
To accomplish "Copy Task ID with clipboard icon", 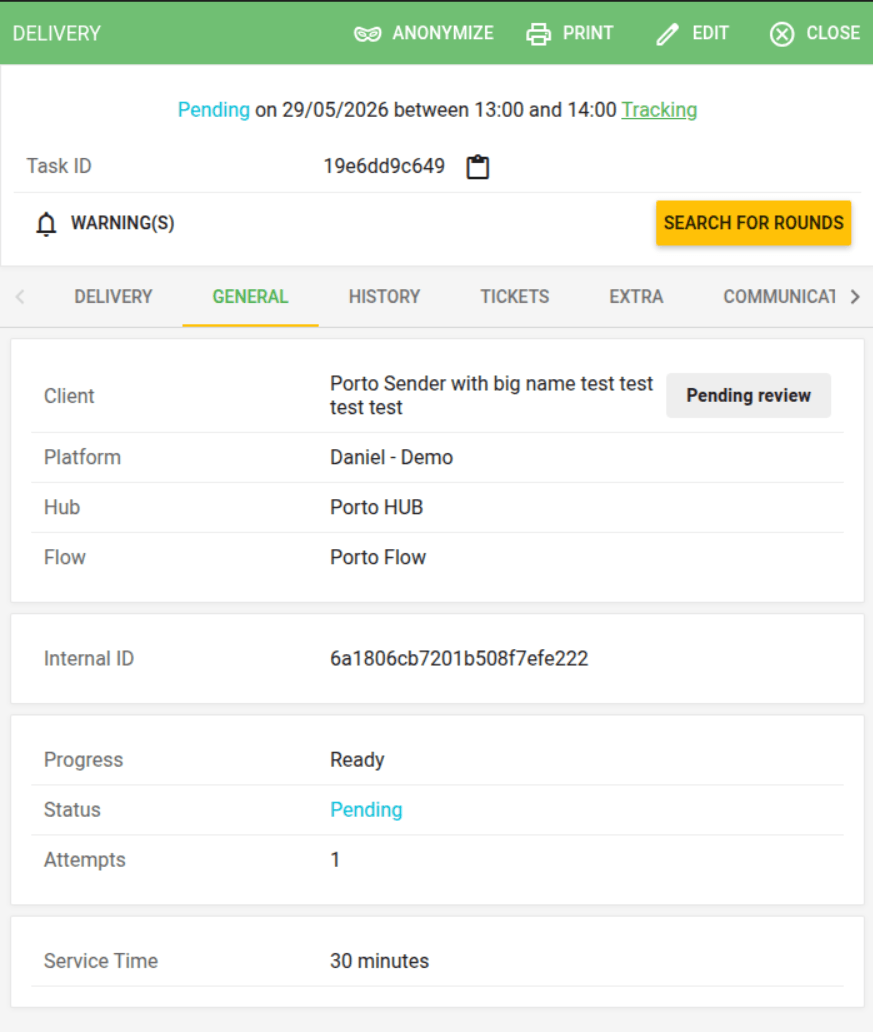I will coord(477,167).
